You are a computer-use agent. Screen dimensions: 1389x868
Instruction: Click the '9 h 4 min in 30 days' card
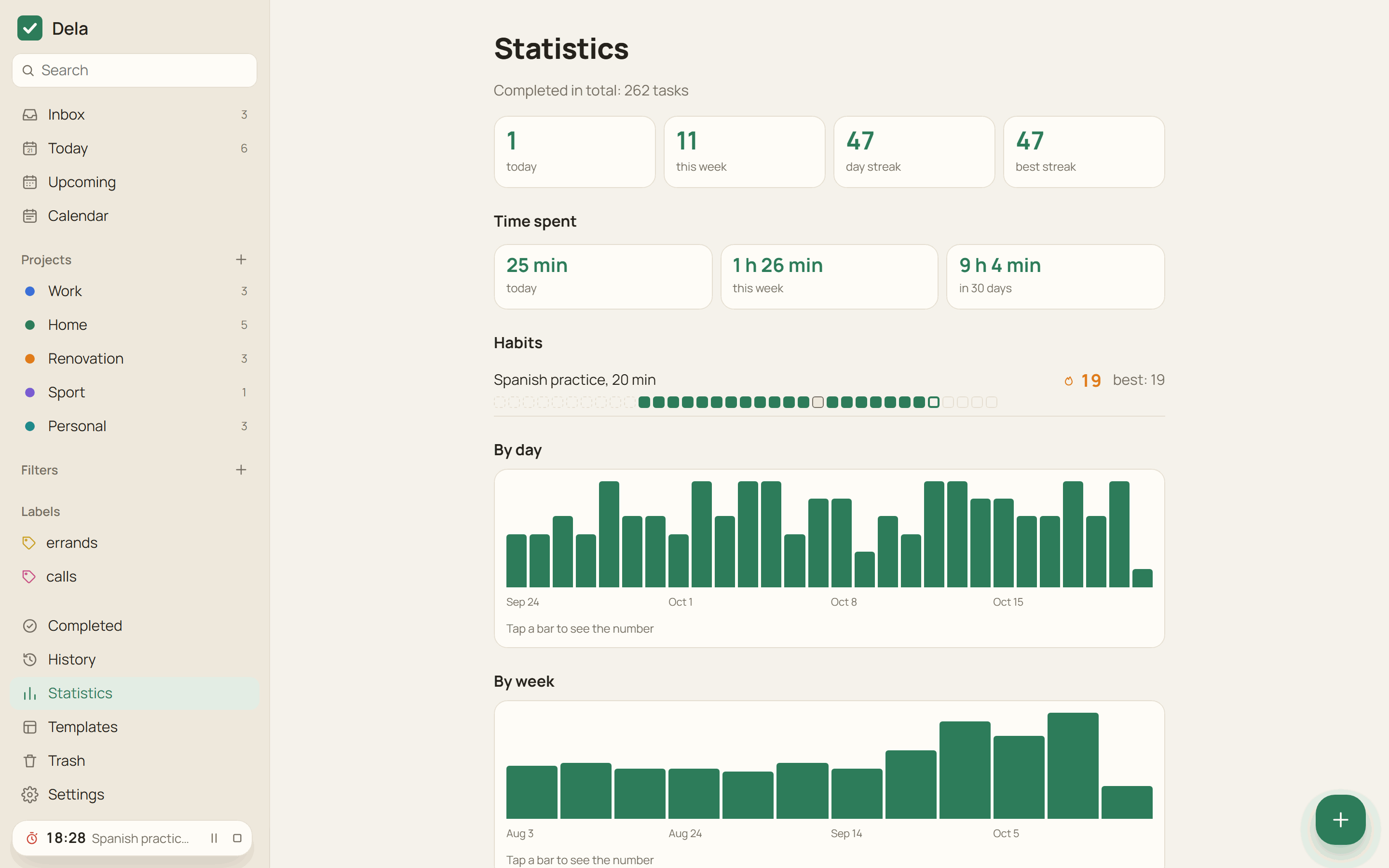(1055, 277)
